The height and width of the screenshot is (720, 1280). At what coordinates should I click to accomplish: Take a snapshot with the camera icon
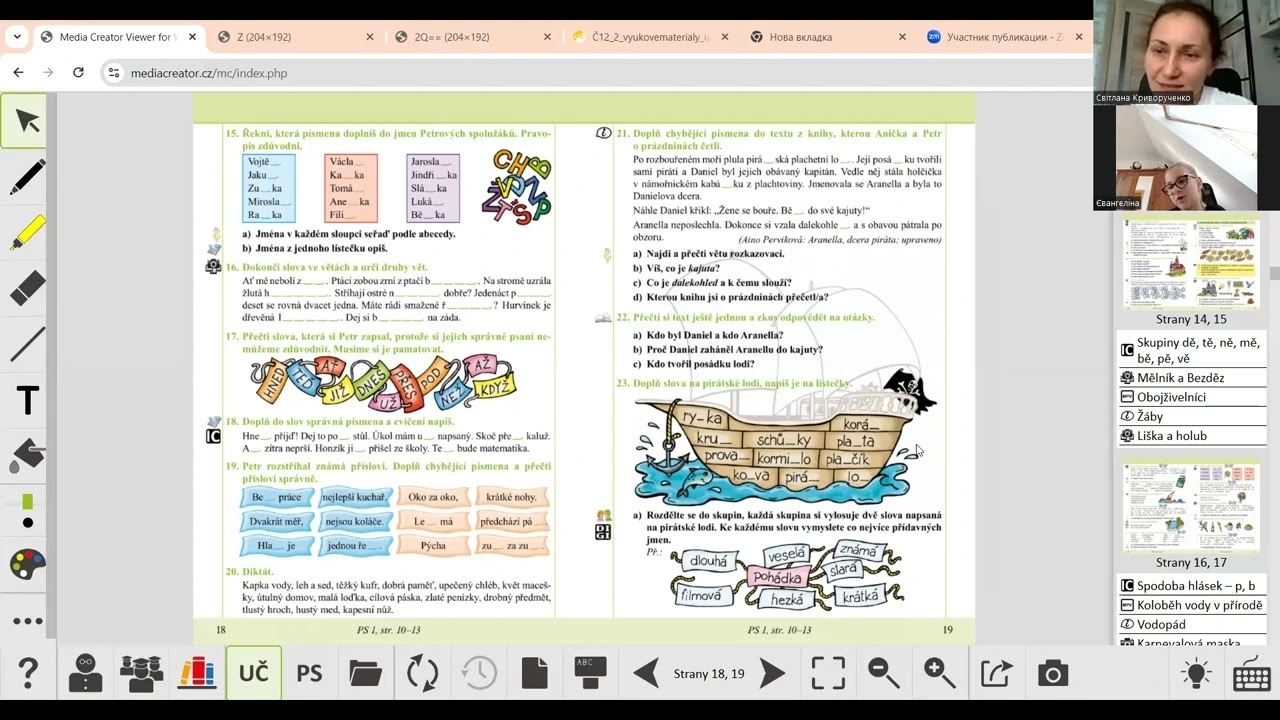click(x=1052, y=674)
